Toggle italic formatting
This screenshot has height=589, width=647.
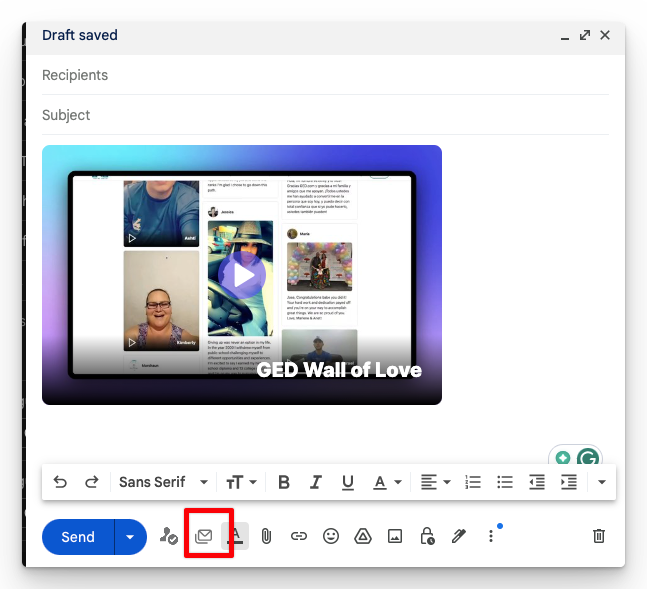(316, 482)
